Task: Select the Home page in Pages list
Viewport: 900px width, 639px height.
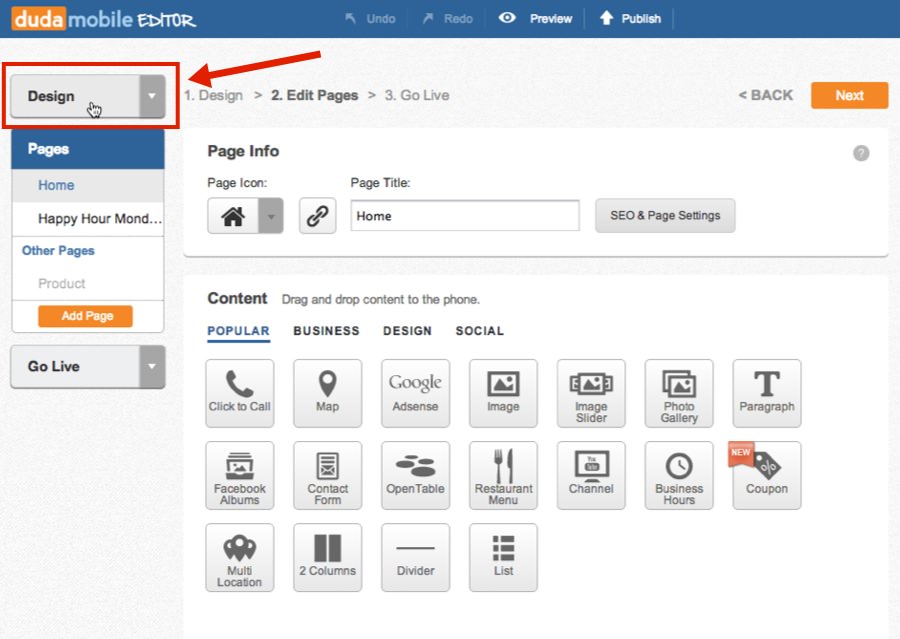Action: 88,185
